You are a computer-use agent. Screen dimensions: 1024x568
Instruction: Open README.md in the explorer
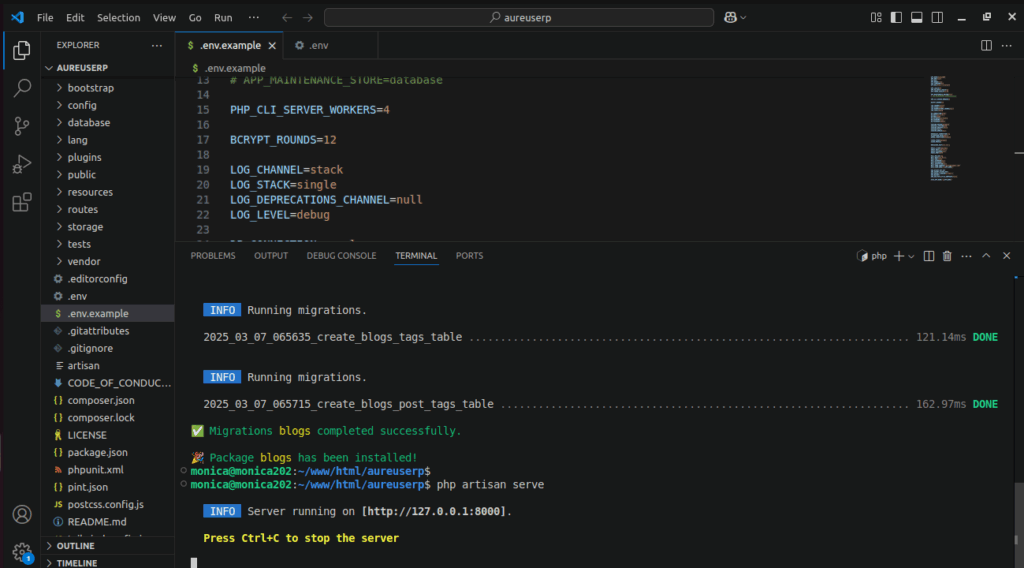tap(108, 522)
